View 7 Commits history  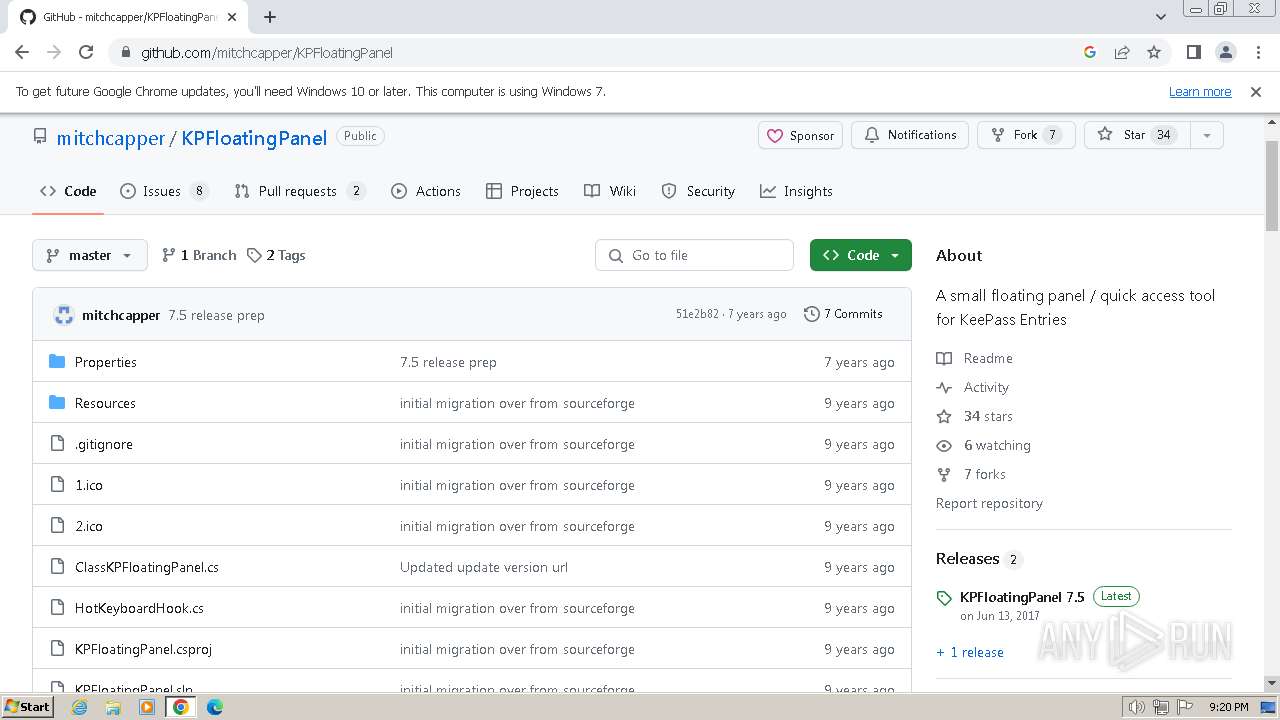(x=843, y=314)
